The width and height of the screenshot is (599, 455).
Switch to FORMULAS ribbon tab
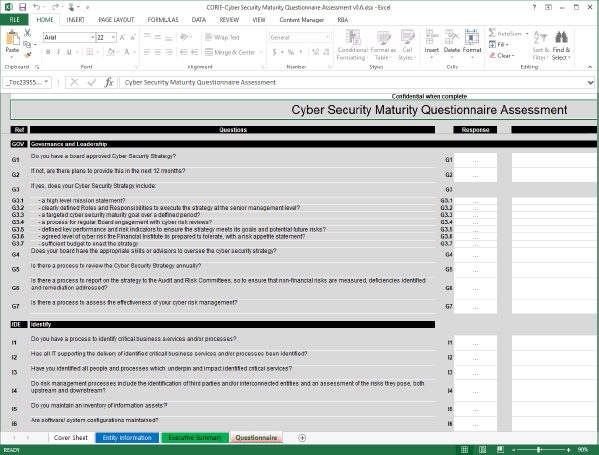(163, 19)
